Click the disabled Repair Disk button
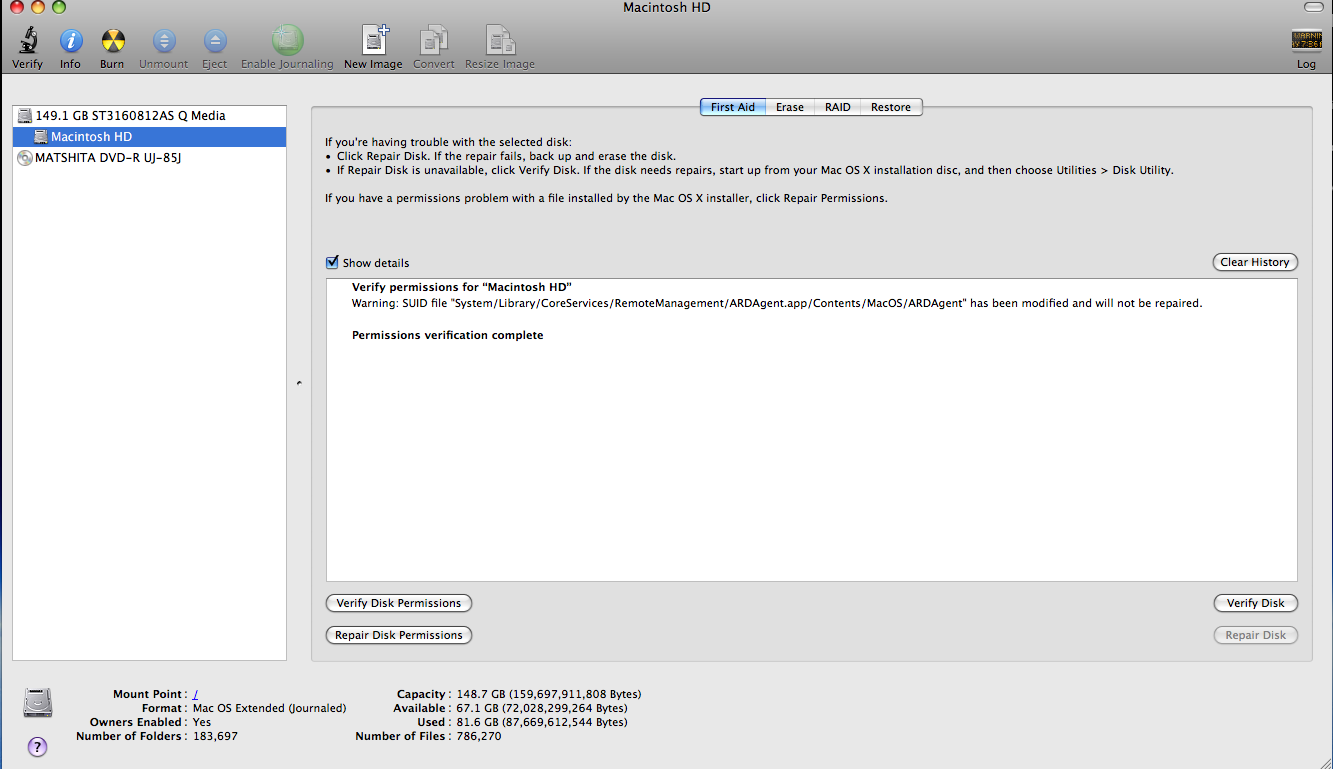Viewport: 1333px width, 769px height. (1256, 635)
